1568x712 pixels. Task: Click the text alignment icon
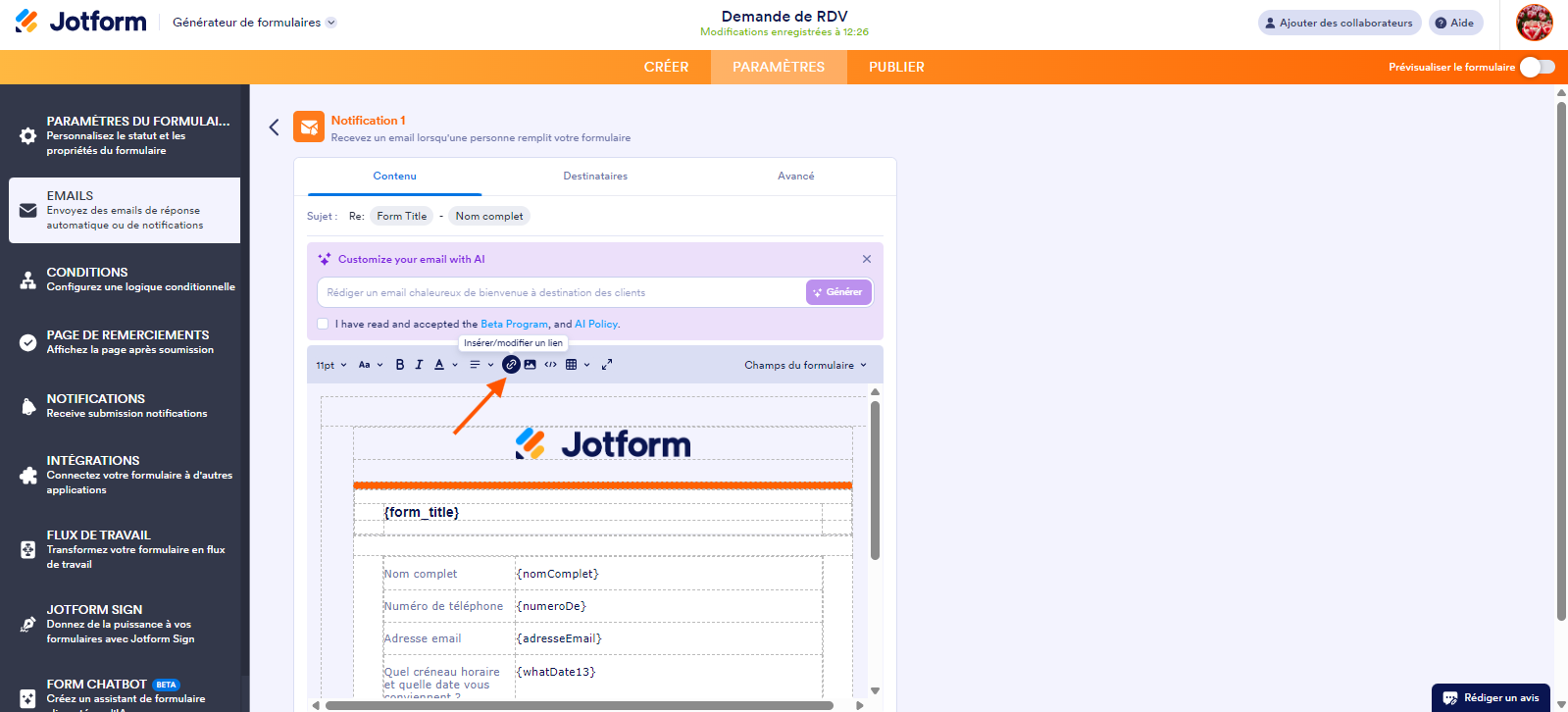475,365
